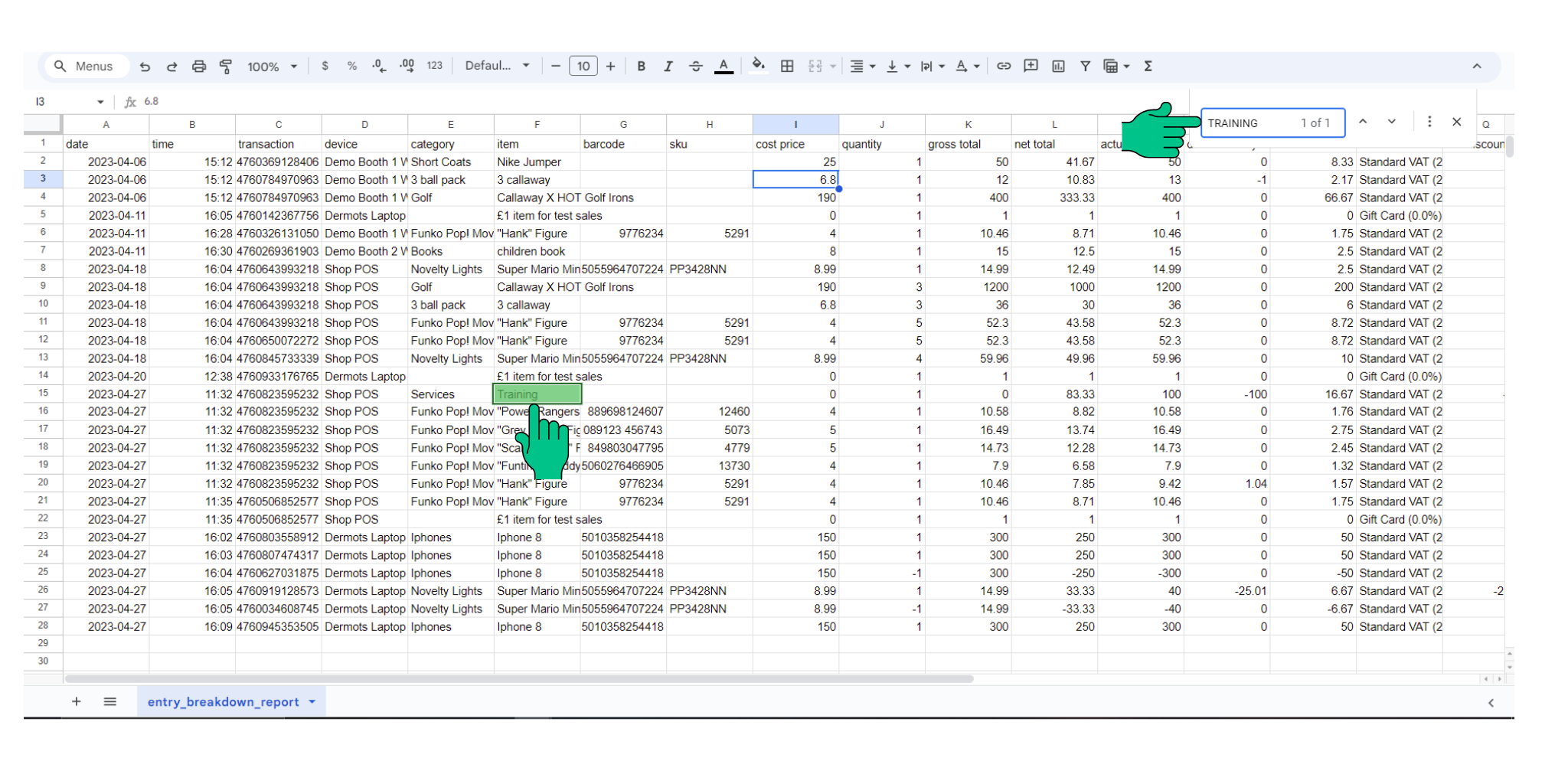This screenshot has width=1568, height=784.
Task: Open the filter views dropdown
Action: [x=1116, y=67]
